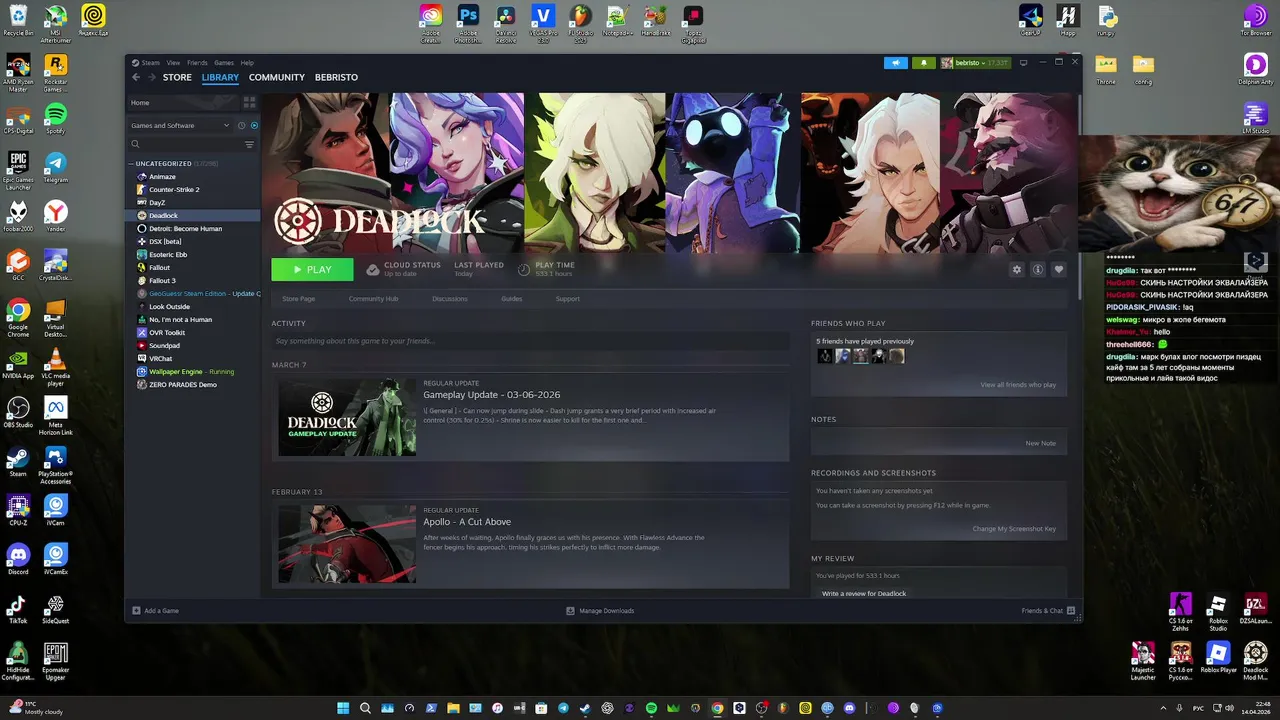Go to the COMMUNITY tab
Image resolution: width=1280 pixels, height=720 pixels.
click(x=277, y=77)
